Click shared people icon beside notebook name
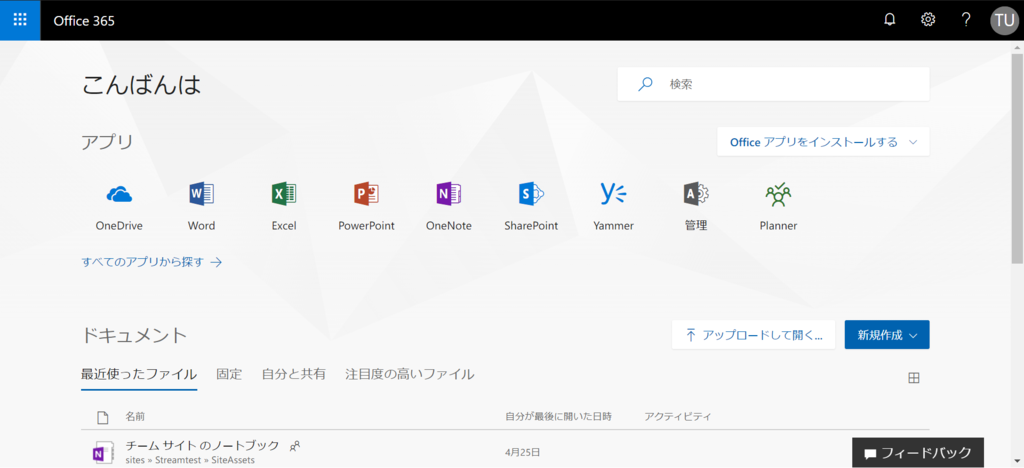Image resolution: width=1024 pixels, height=468 pixels. pos(295,446)
